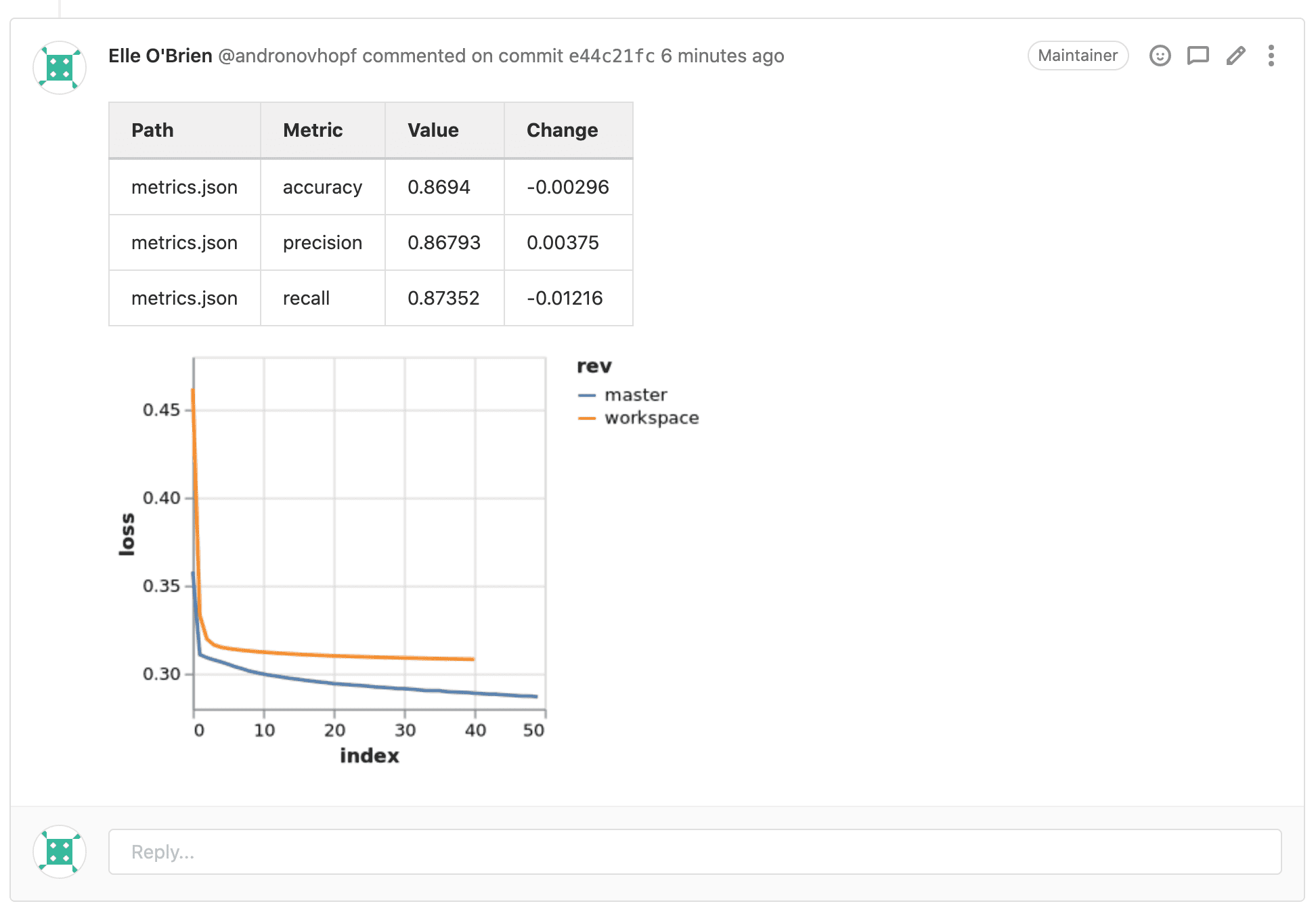This screenshot has width=1316, height=910.
Task: Click the edit comment pencil icon
Action: pos(1235,56)
